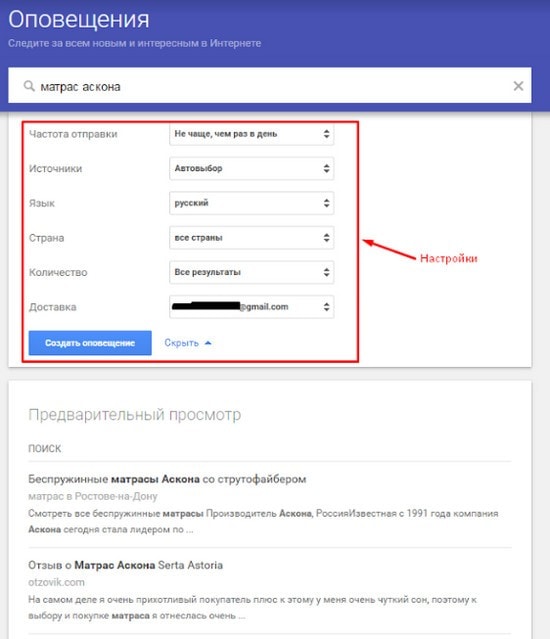Screen dimensions: 550x639
Task: Open result 'Отзыв о Матрас Аскона Serta Astoria'
Action: coord(125,565)
